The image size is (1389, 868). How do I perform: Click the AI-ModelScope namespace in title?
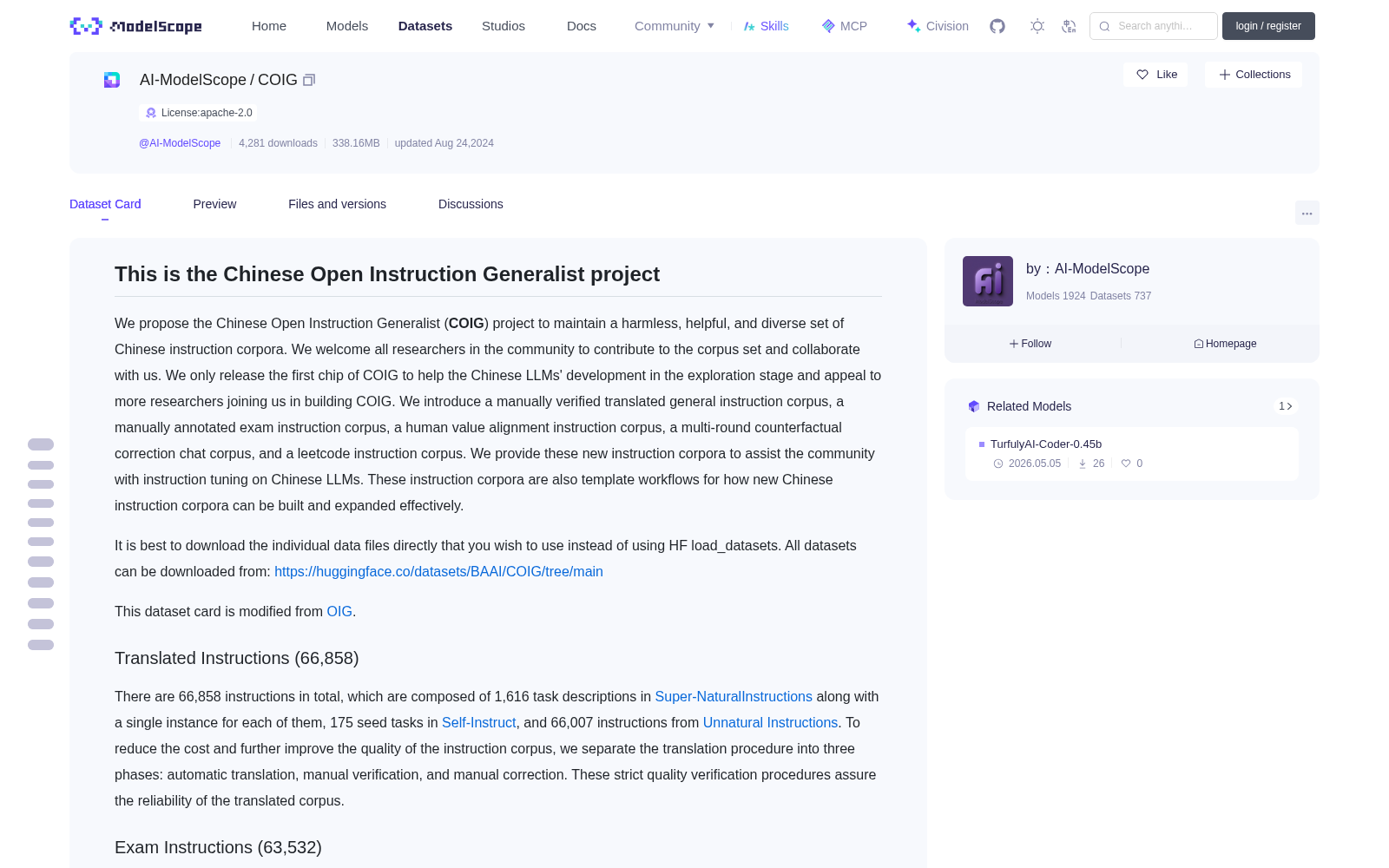tap(193, 80)
